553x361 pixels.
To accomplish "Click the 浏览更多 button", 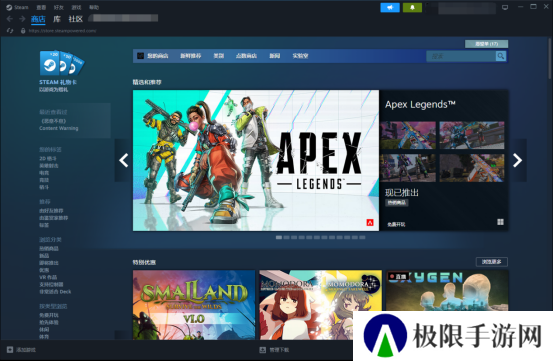I will [492, 262].
